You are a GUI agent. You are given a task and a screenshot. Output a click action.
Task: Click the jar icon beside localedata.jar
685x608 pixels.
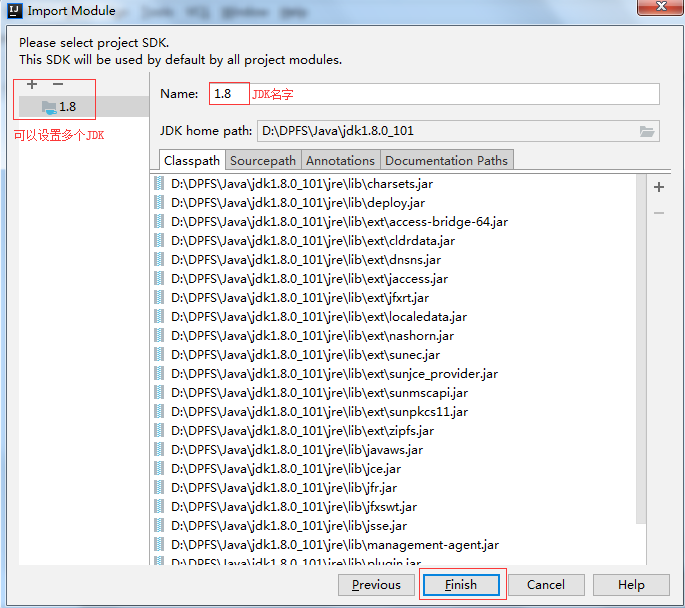[159, 317]
